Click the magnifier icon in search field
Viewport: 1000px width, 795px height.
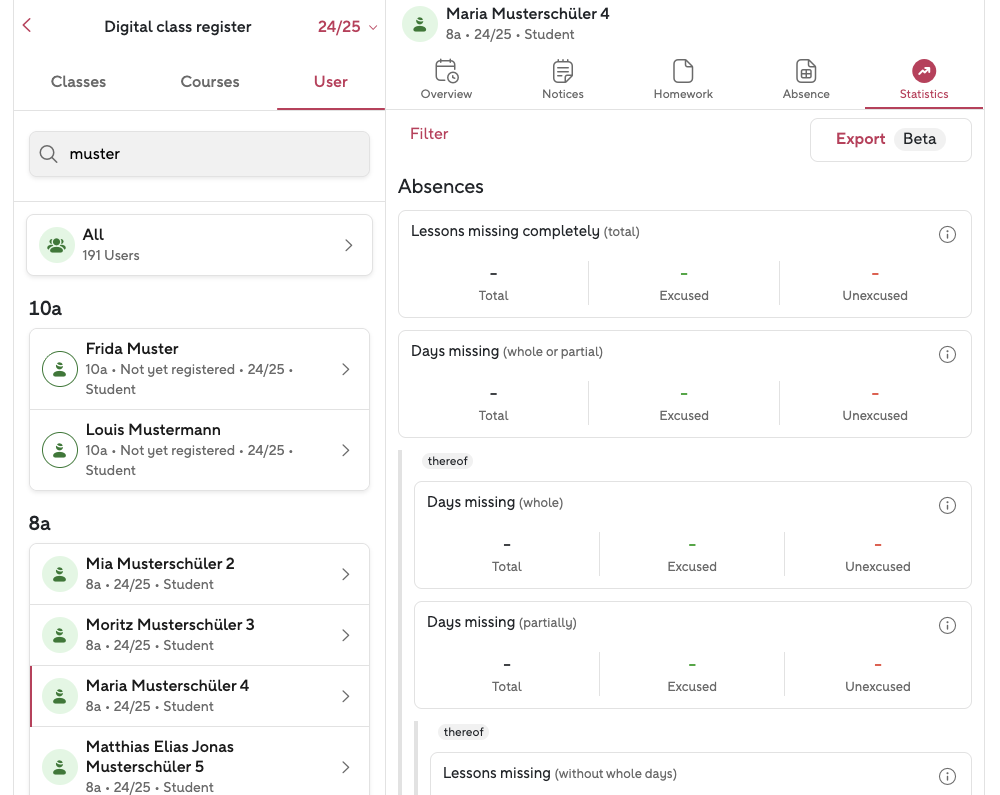coord(48,154)
